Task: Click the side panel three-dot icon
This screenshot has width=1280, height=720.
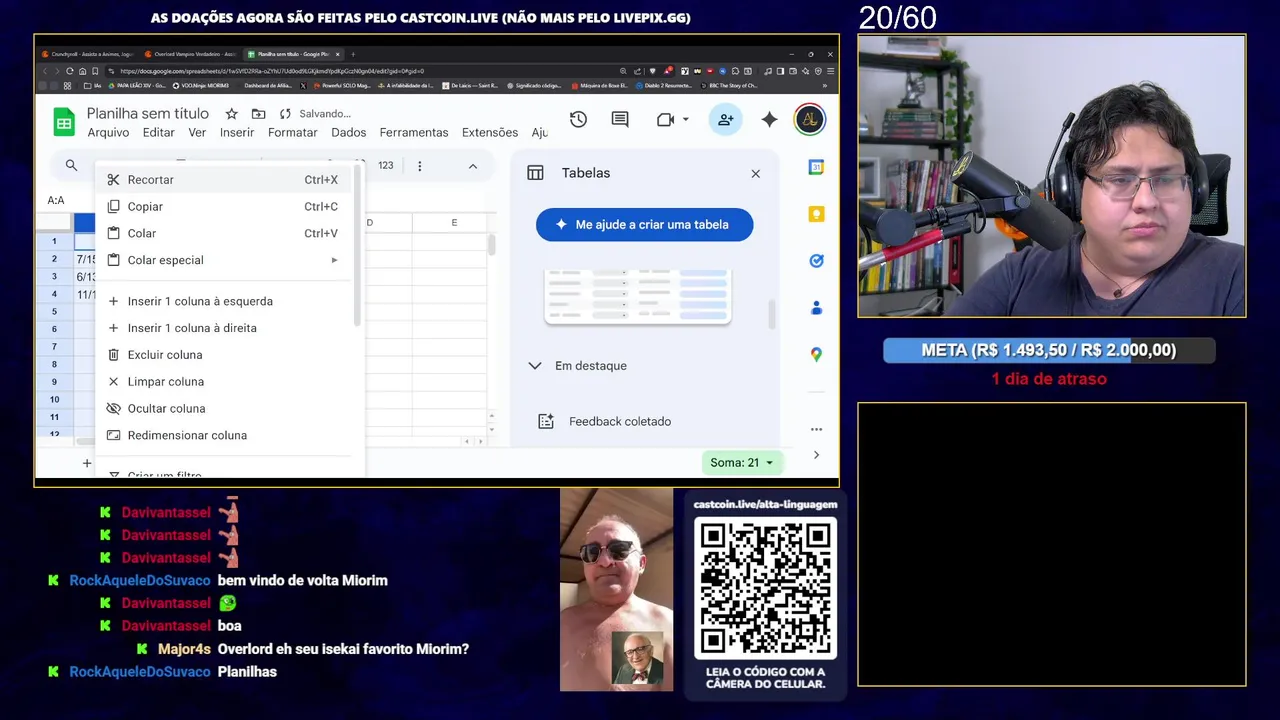Action: click(816, 429)
